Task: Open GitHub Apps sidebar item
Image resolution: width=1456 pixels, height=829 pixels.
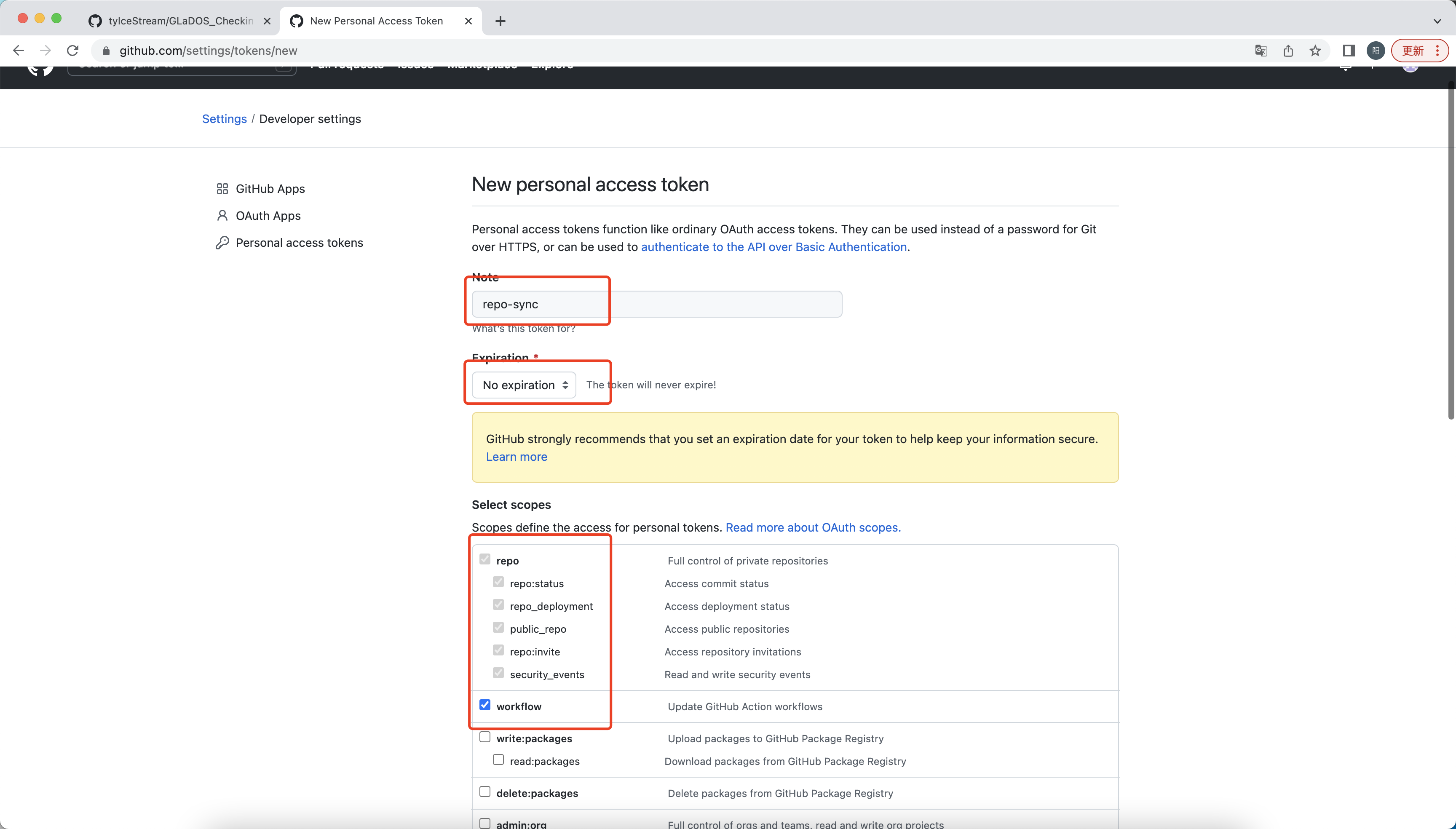Action: click(270, 188)
